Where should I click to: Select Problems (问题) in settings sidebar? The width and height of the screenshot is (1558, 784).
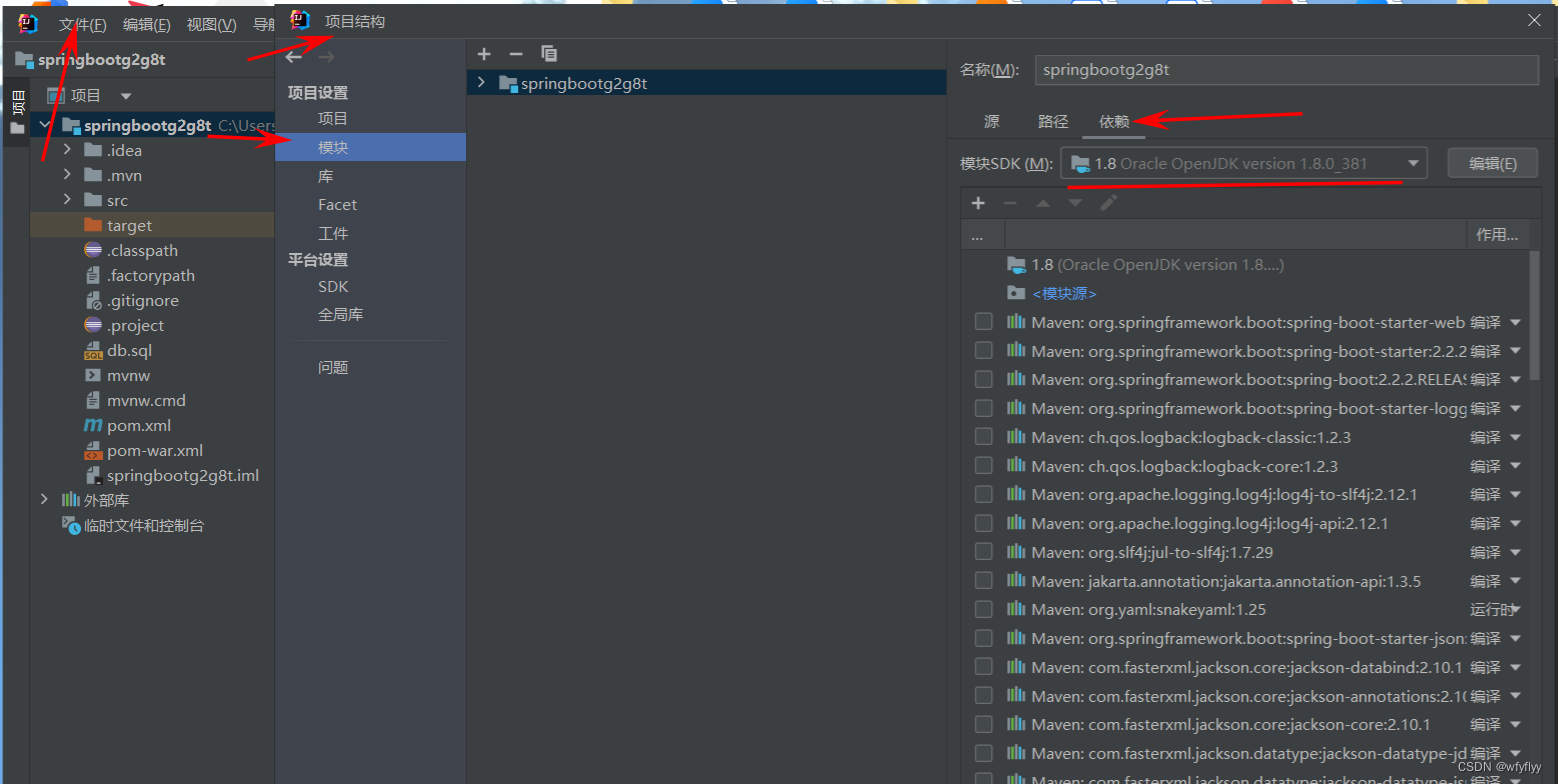point(333,368)
